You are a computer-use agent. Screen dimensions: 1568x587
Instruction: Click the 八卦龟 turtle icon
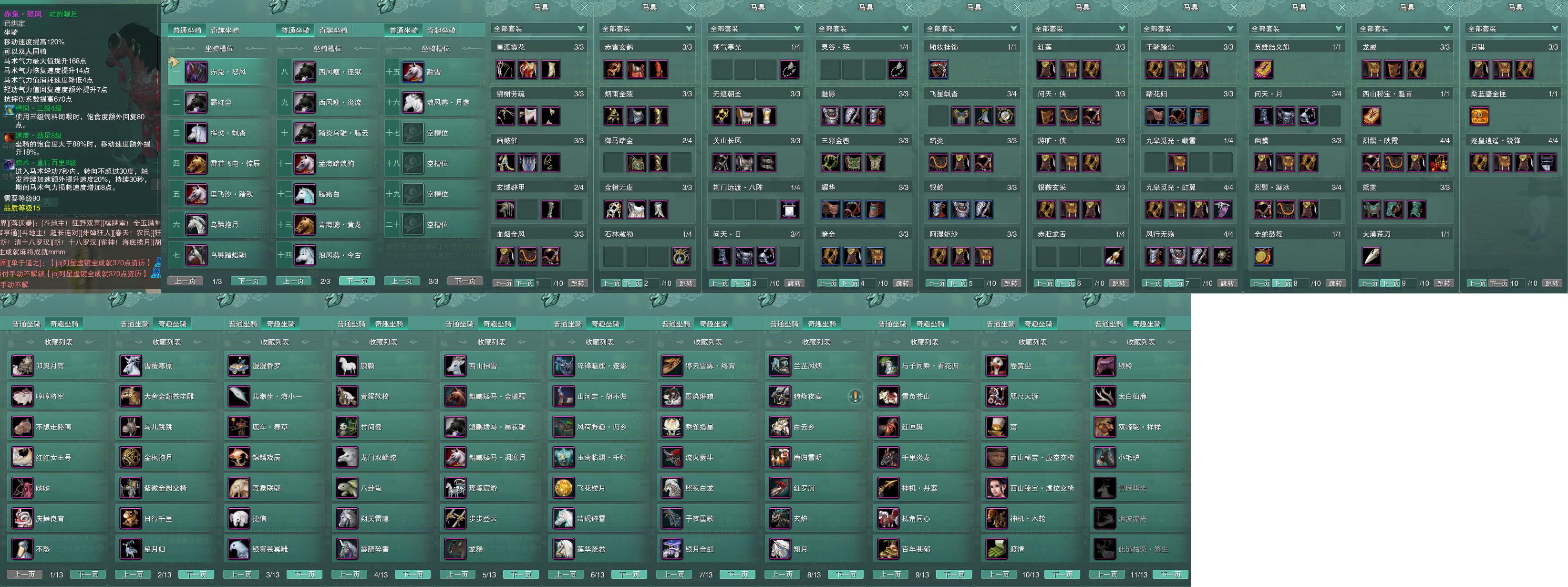click(x=347, y=487)
